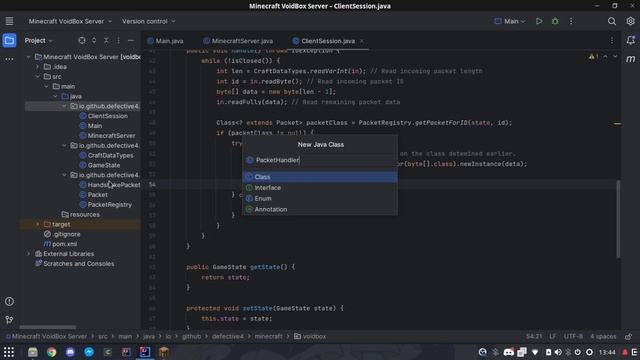Viewport: 640px width, 360px height.
Task: Collapse the main folder
Action: click(47, 86)
